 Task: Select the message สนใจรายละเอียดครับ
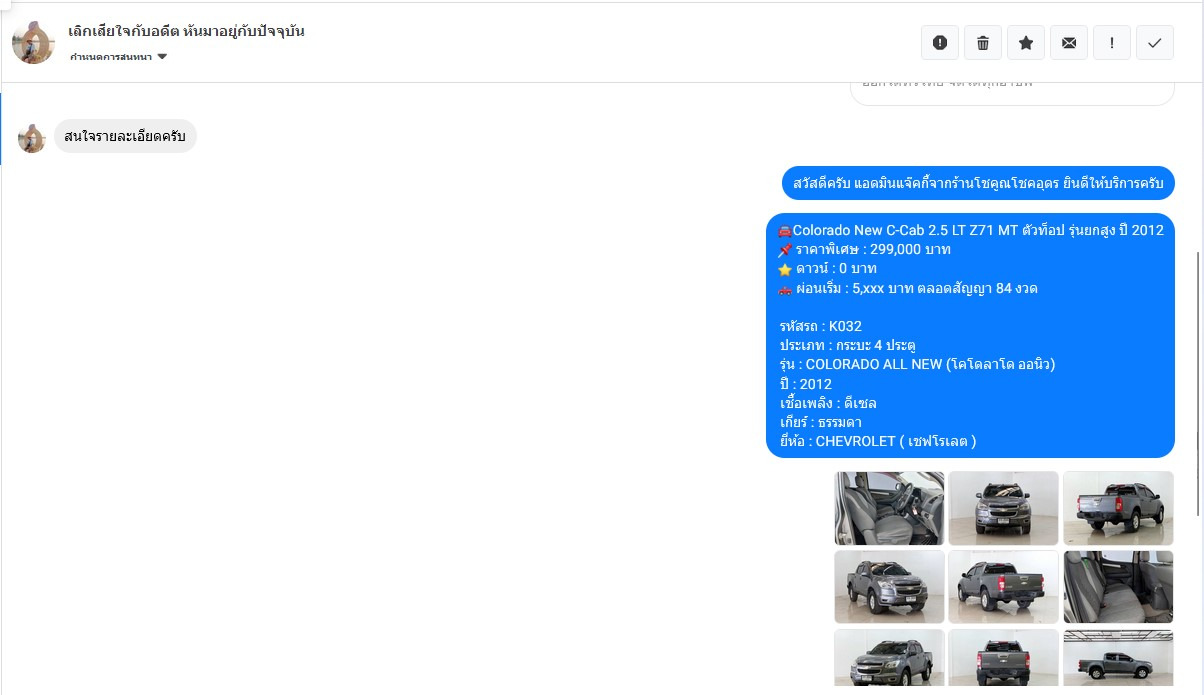click(x=125, y=136)
